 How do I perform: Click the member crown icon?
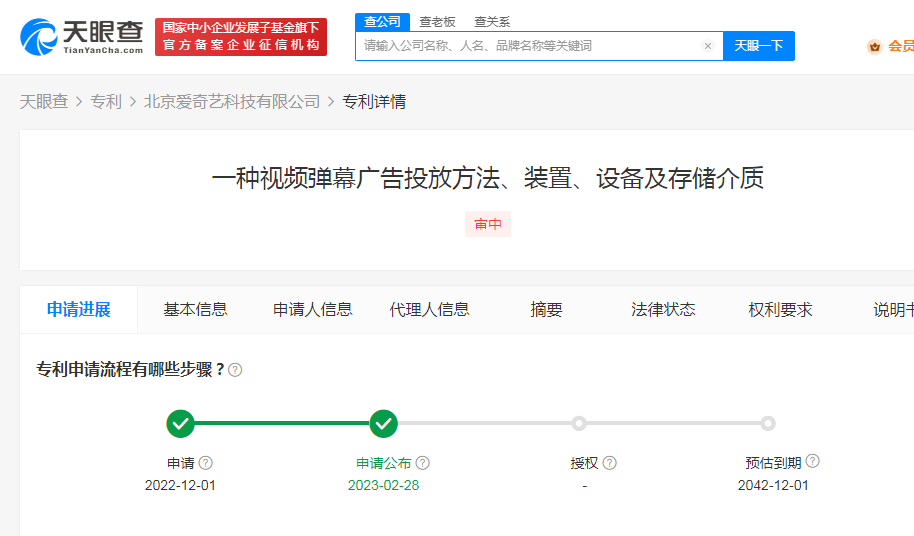(x=874, y=47)
